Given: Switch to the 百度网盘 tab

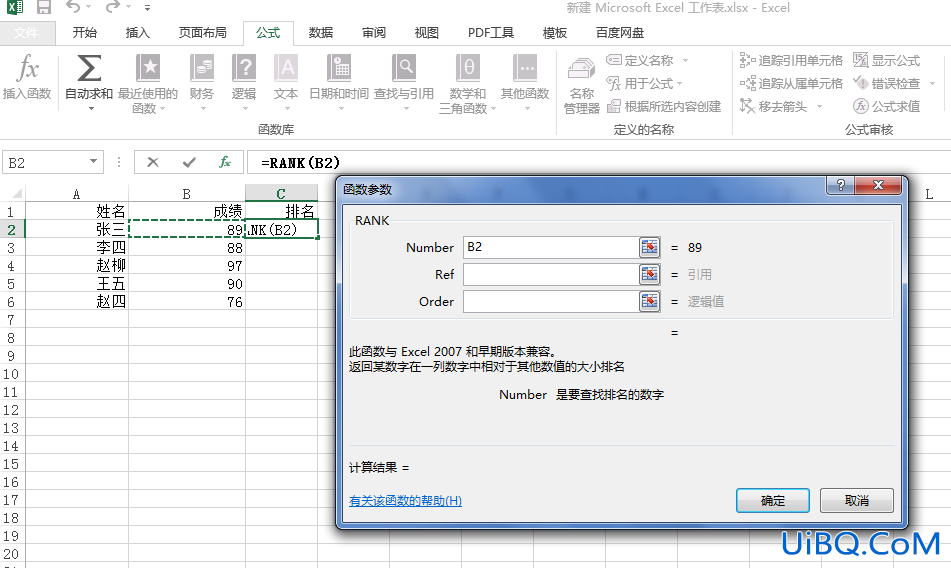Looking at the screenshot, I should (620, 33).
